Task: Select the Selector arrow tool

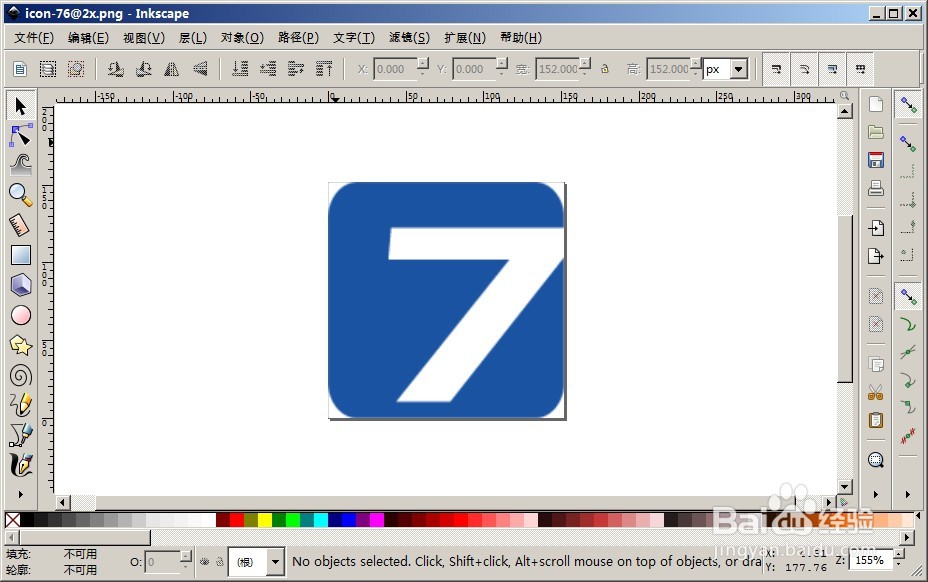Action: (21, 107)
